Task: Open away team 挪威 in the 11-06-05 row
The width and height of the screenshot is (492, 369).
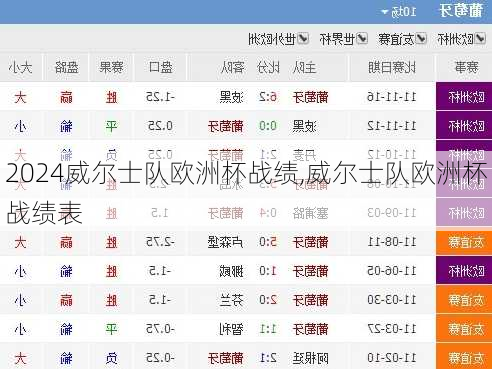Action: click(x=232, y=271)
